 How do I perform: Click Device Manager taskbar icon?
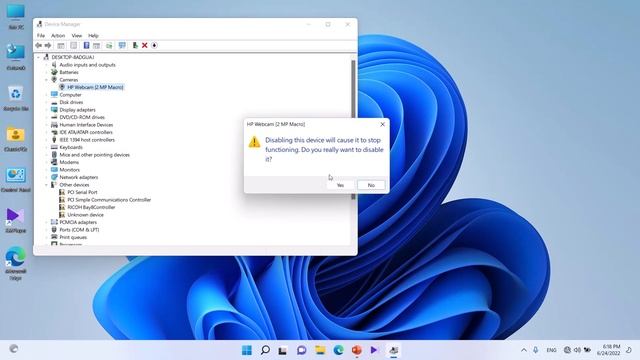click(393, 350)
